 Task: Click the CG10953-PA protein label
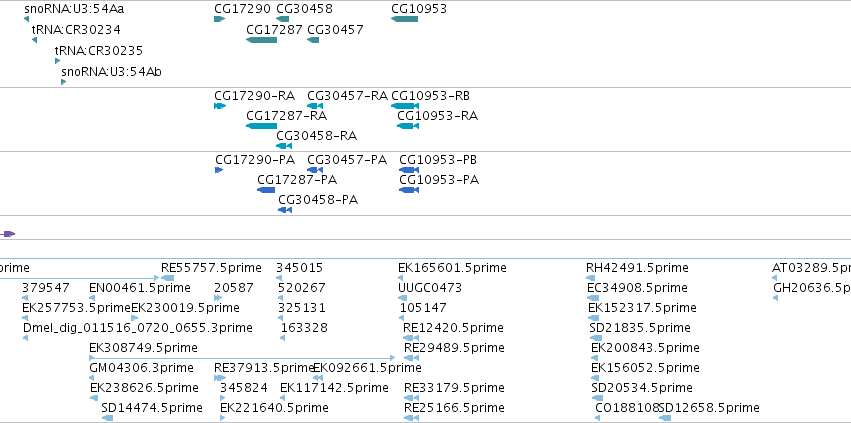click(439, 180)
